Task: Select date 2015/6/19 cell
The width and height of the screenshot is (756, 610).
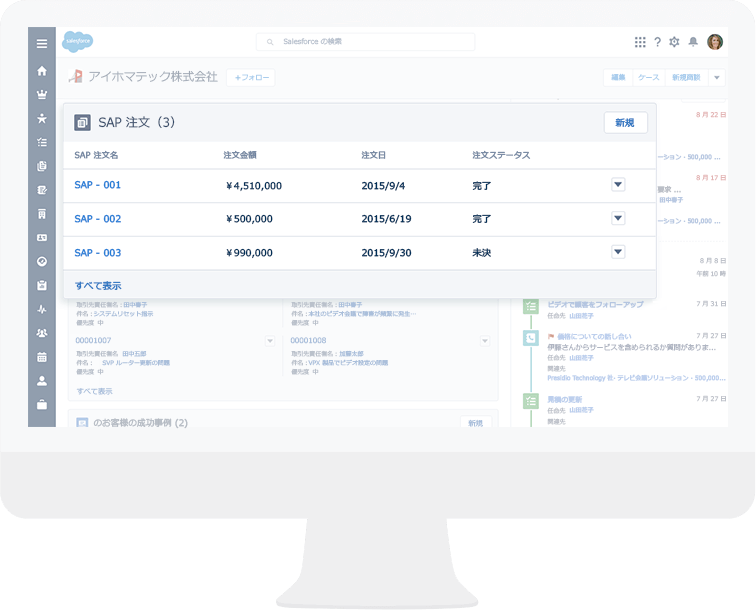Action: coord(386,219)
